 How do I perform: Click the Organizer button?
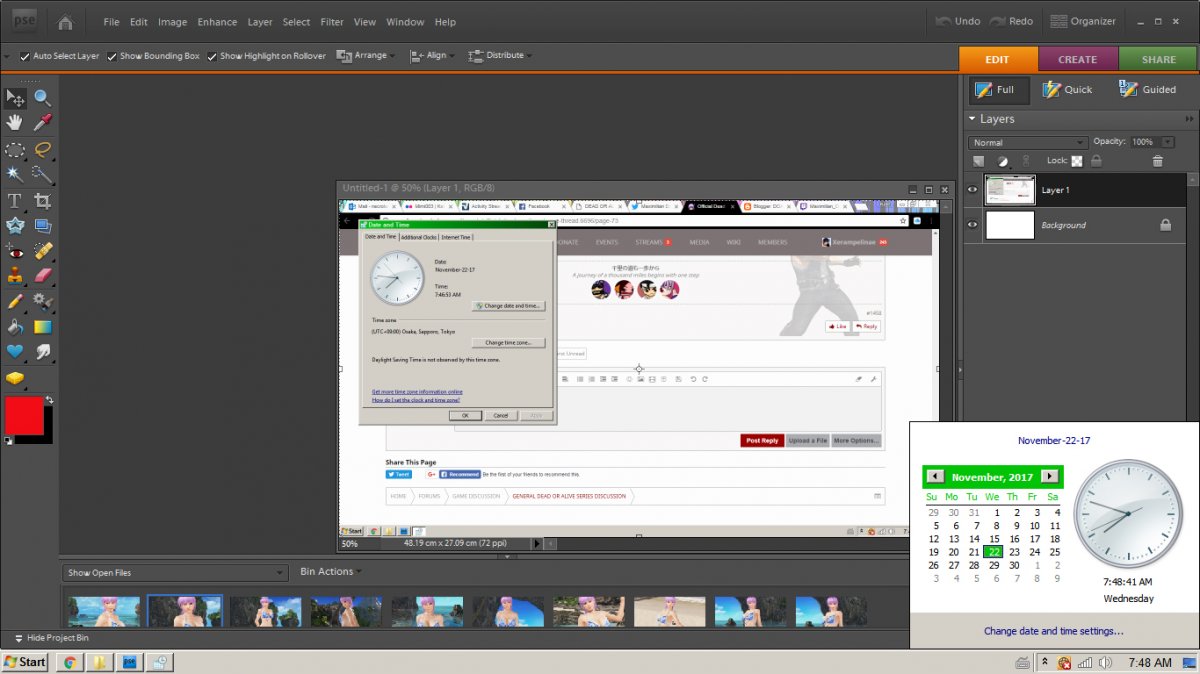1083,21
